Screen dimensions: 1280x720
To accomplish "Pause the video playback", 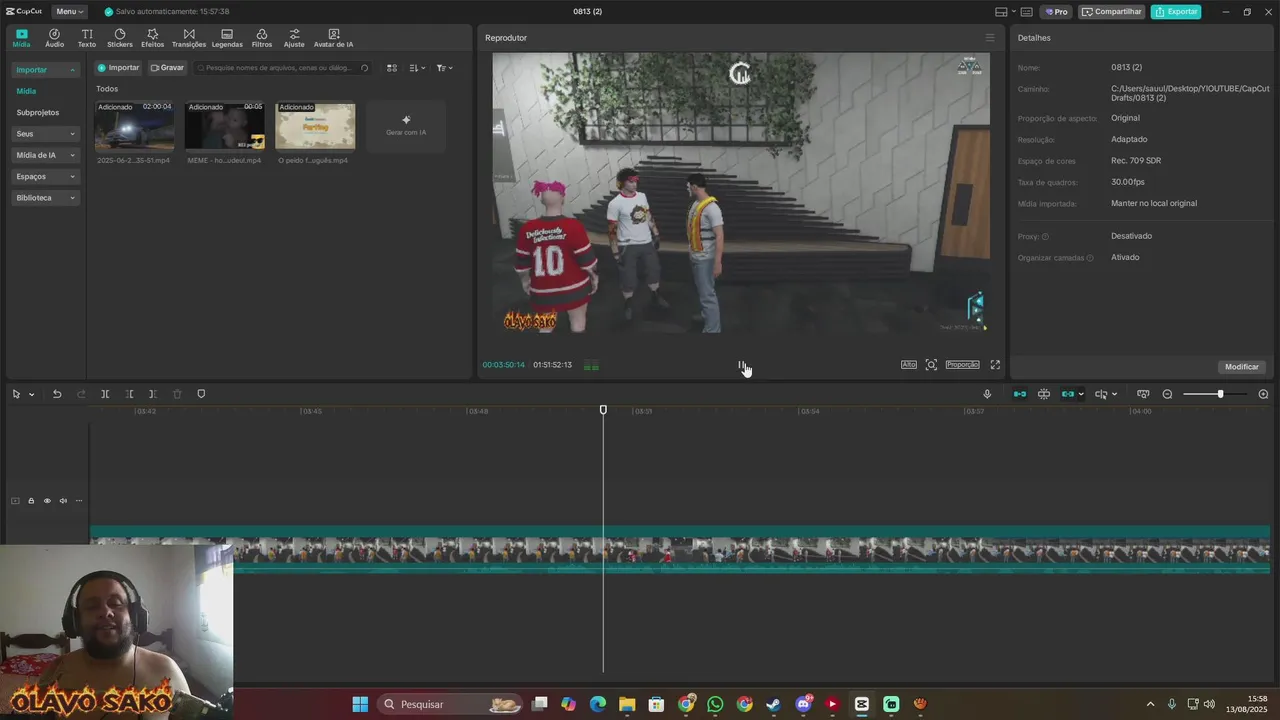I will pos(741,365).
